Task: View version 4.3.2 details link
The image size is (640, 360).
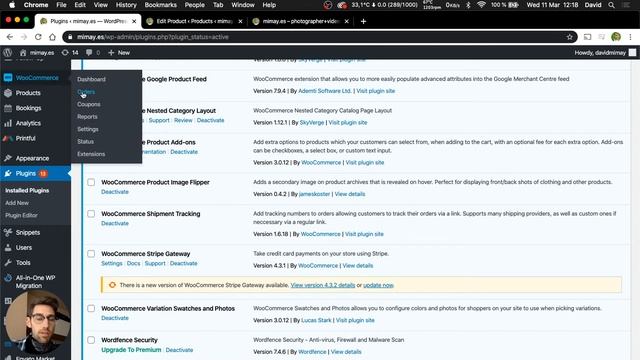Action: pos(322,285)
